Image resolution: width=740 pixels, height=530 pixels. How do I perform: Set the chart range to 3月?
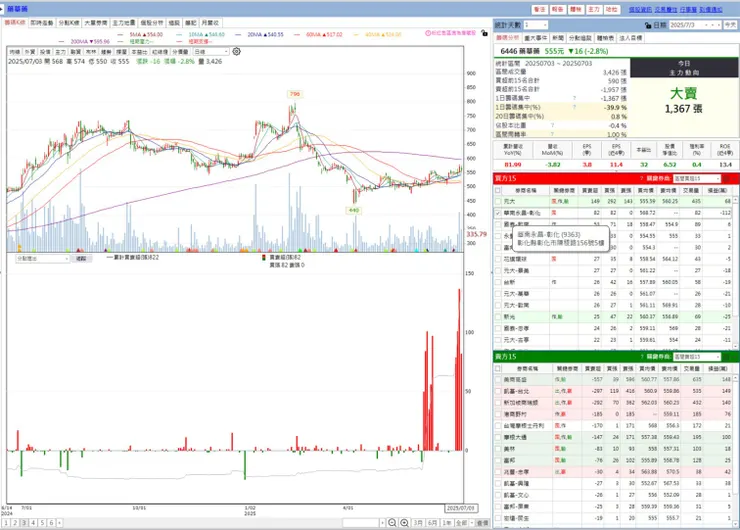pyautogui.click(x=418, y=523)
